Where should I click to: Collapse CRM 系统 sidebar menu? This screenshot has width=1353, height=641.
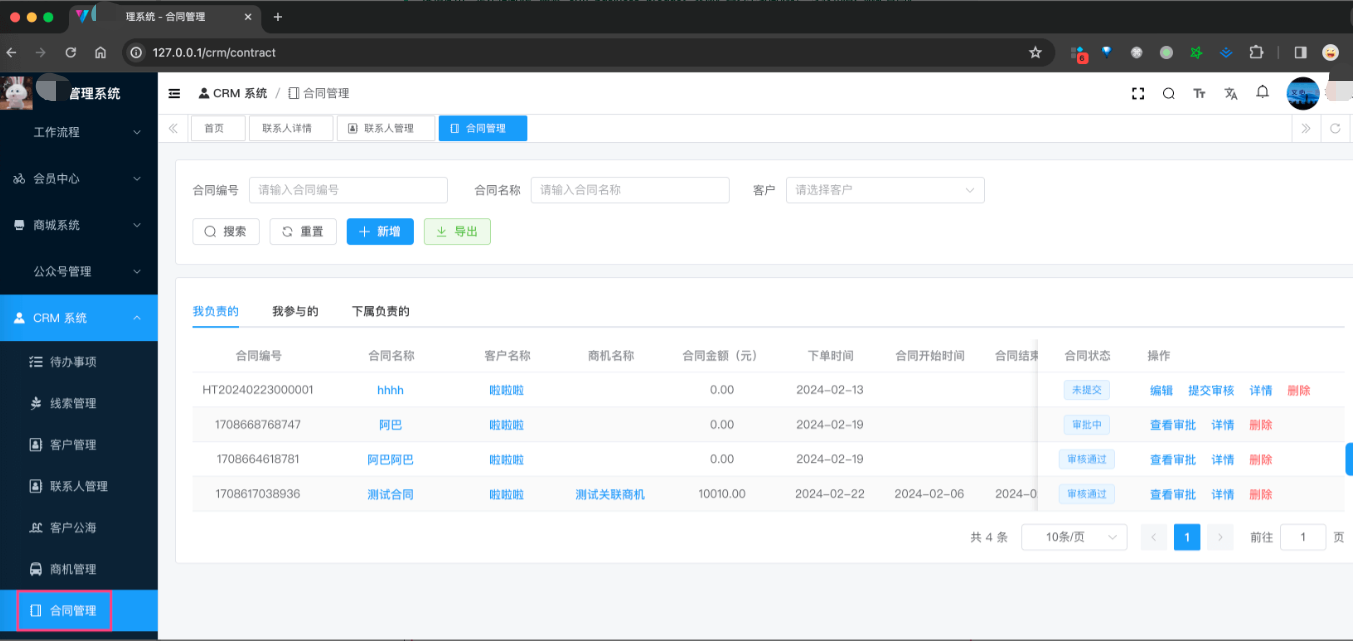point(79,318)
